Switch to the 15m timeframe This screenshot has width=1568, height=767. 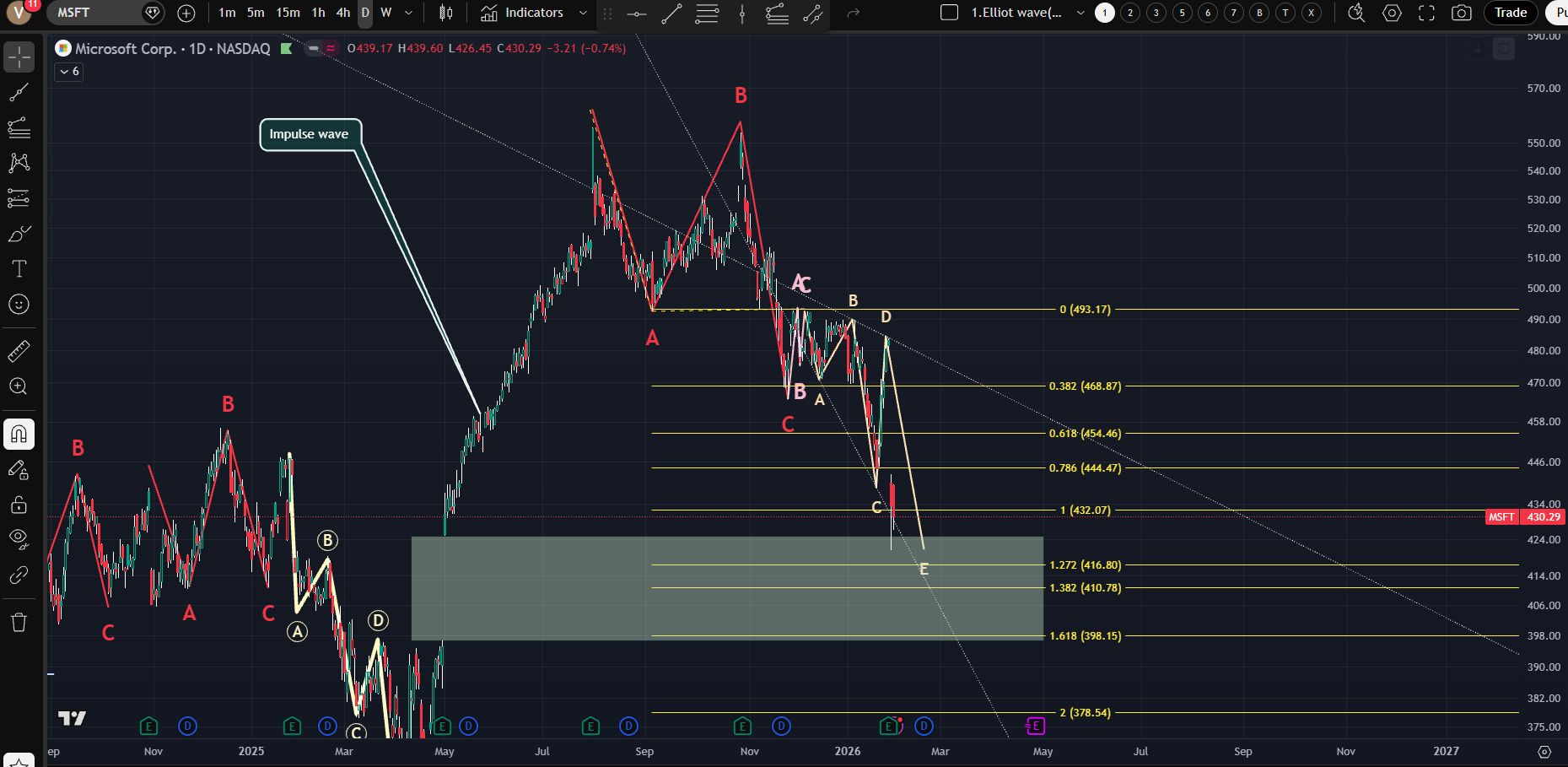click(288, 13)
